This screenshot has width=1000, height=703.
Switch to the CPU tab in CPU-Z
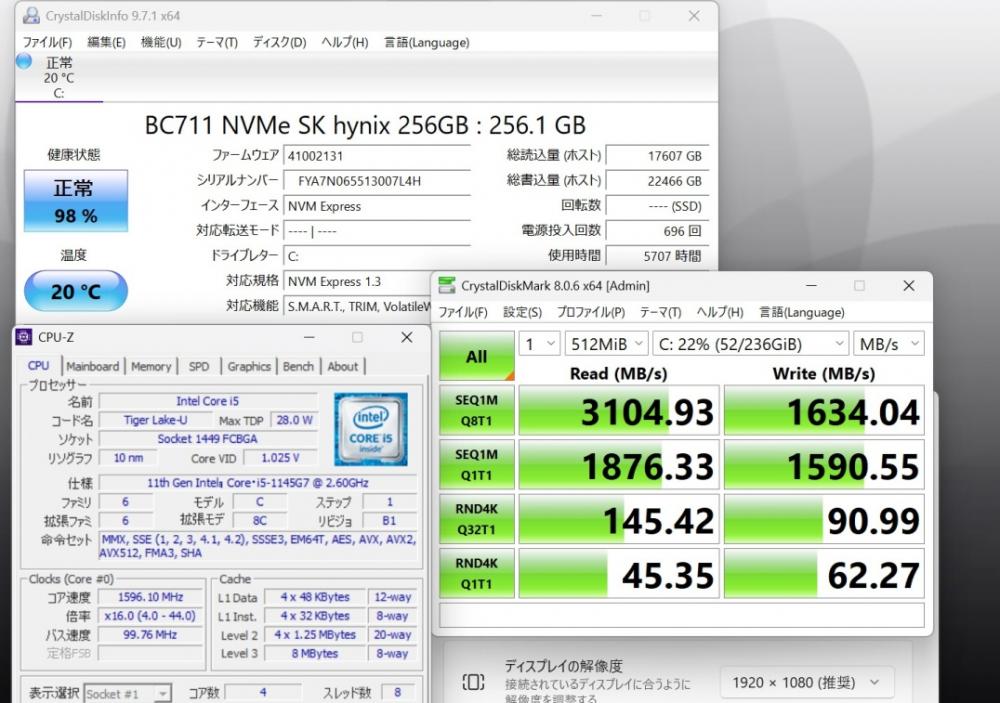click(x=38, y=366)
